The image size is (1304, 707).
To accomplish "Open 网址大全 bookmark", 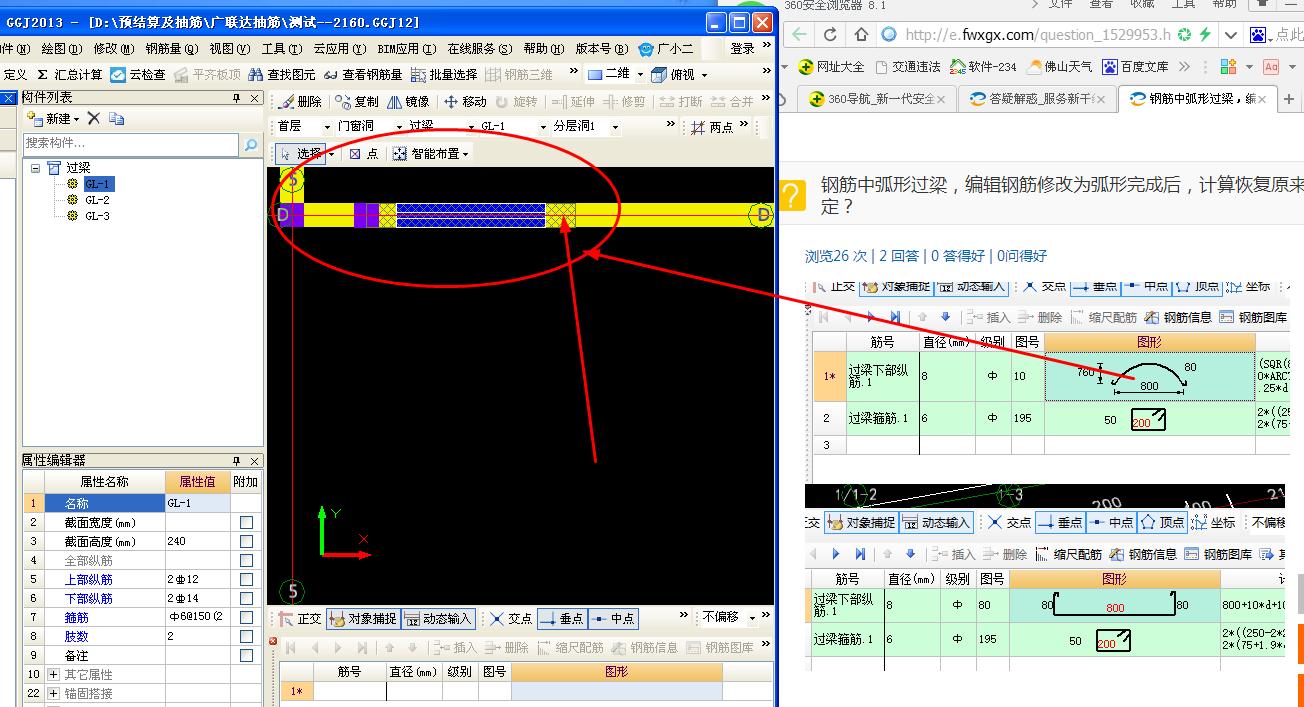I will click(831, 67).
